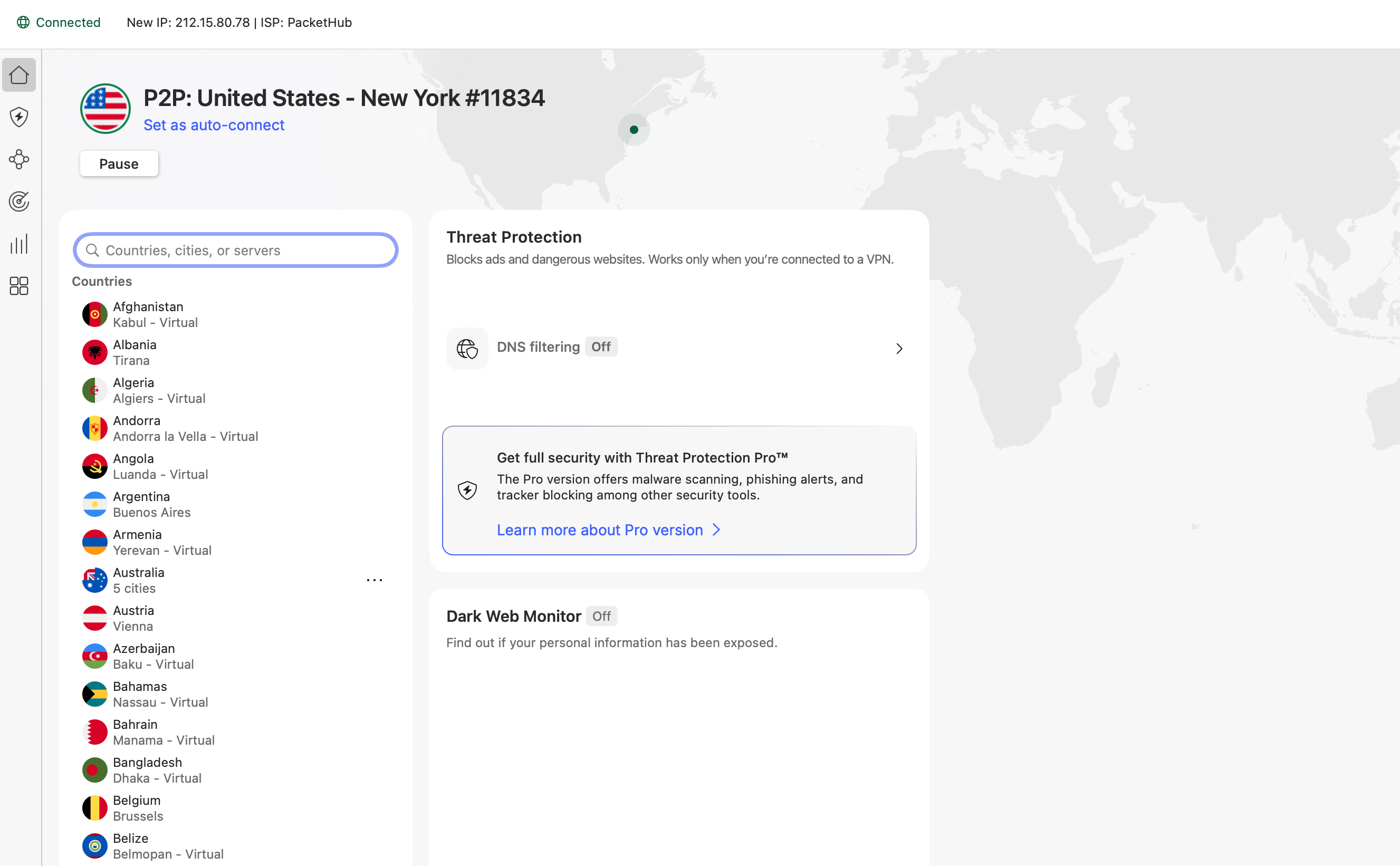Click the DNS filtering Off badge
Viewport: 1400px width, 866px height.
(x=600, y=347)
